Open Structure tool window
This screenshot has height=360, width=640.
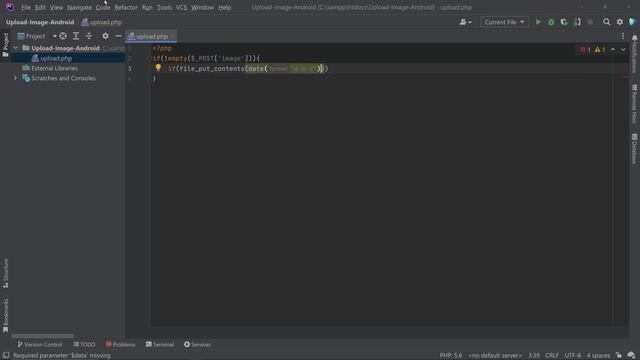pos(5,273)
